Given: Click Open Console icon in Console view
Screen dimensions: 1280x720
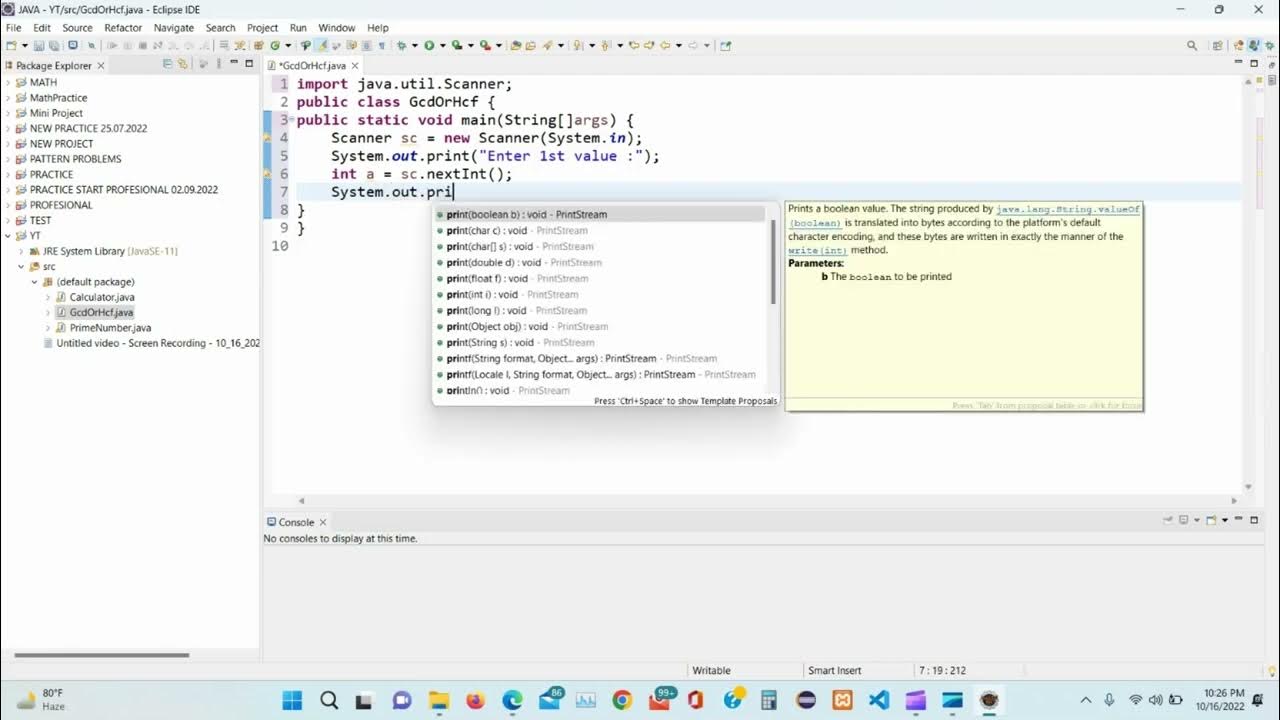Looking at the screenshot, I should (x=1211, y=520).
